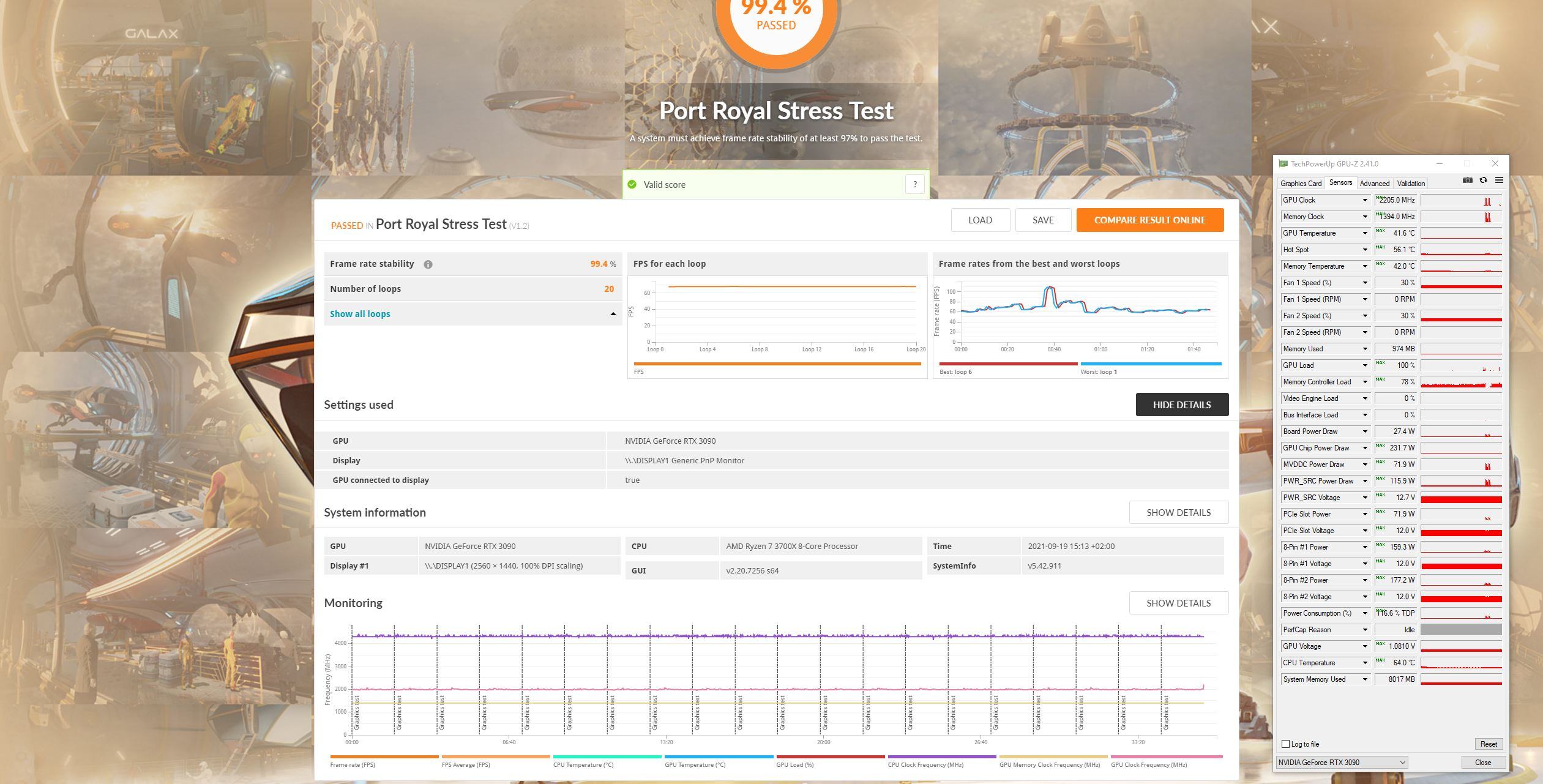Image resolution: width=1543 pixels, height=784 pixels.
Task: Show details for System information
Action: (1178, 512)
